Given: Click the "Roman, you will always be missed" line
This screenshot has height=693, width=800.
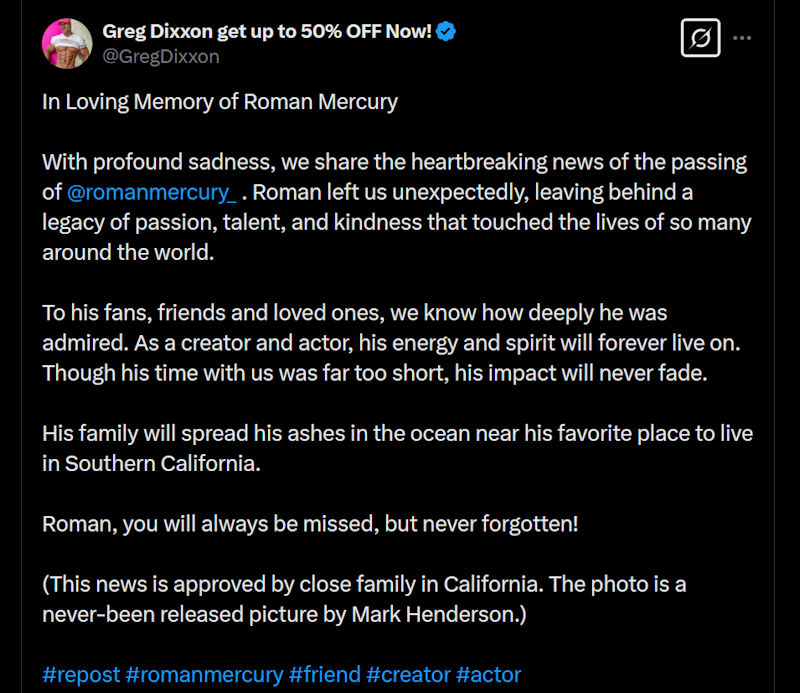Looking at the screenshot, I should click(310, 523).
